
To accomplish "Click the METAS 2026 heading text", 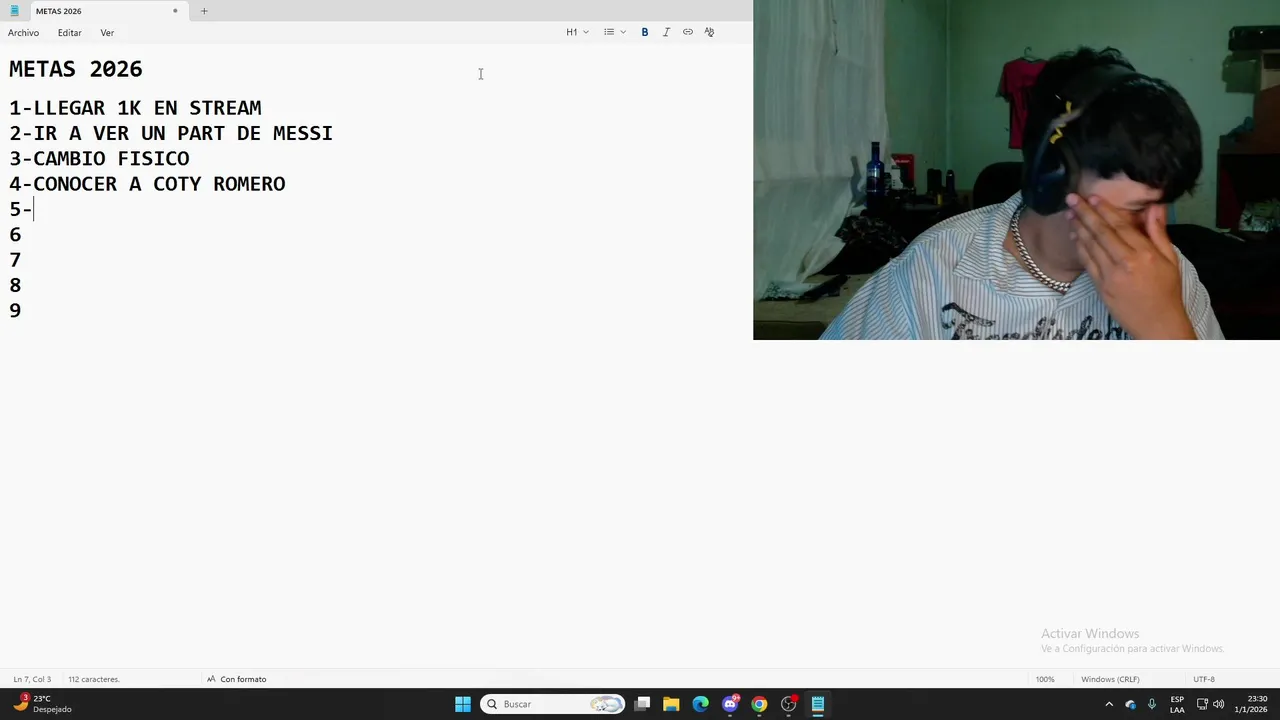I will tap(76, 69).
